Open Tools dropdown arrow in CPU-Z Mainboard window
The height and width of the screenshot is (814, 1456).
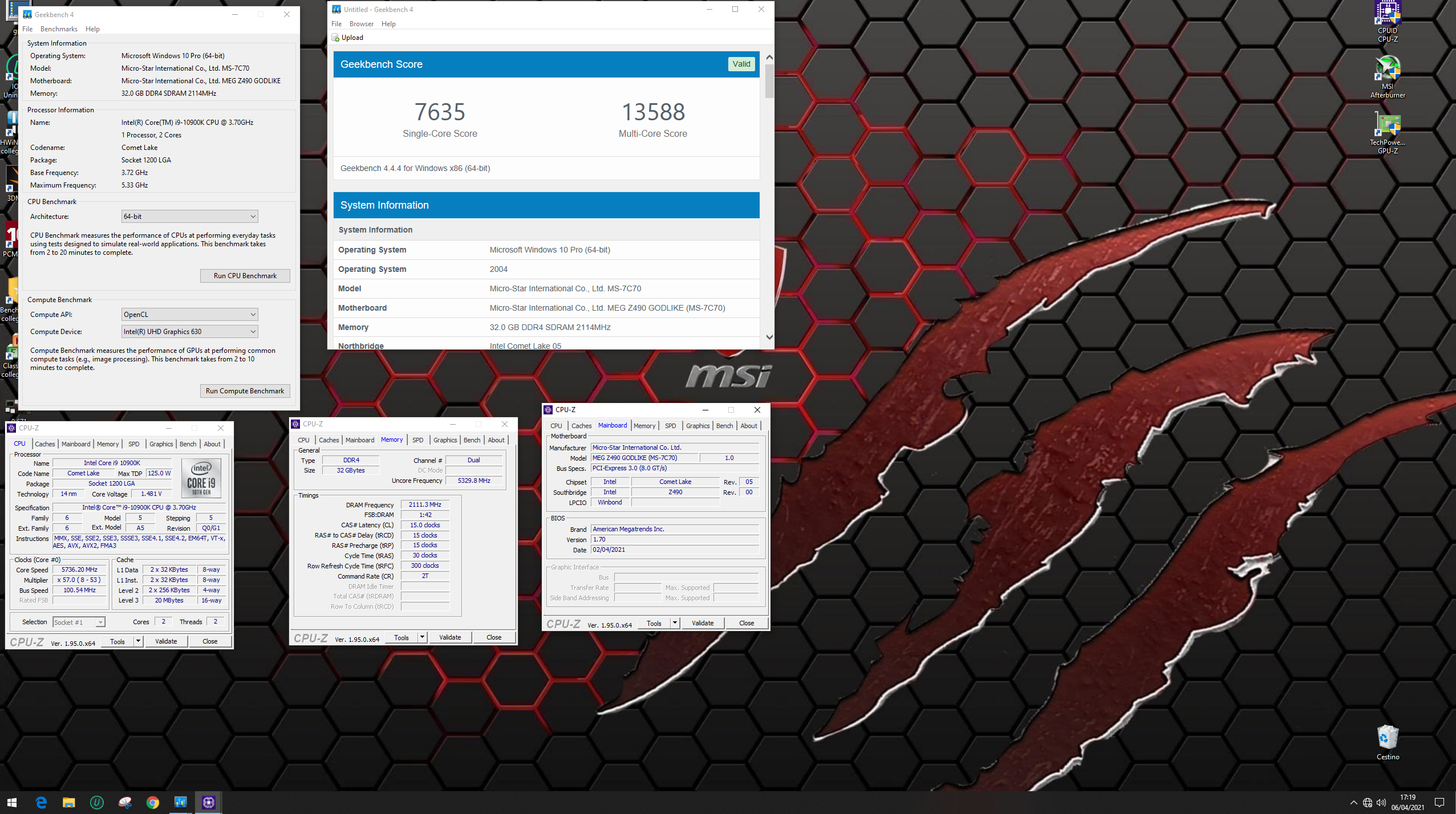[675, 623]
